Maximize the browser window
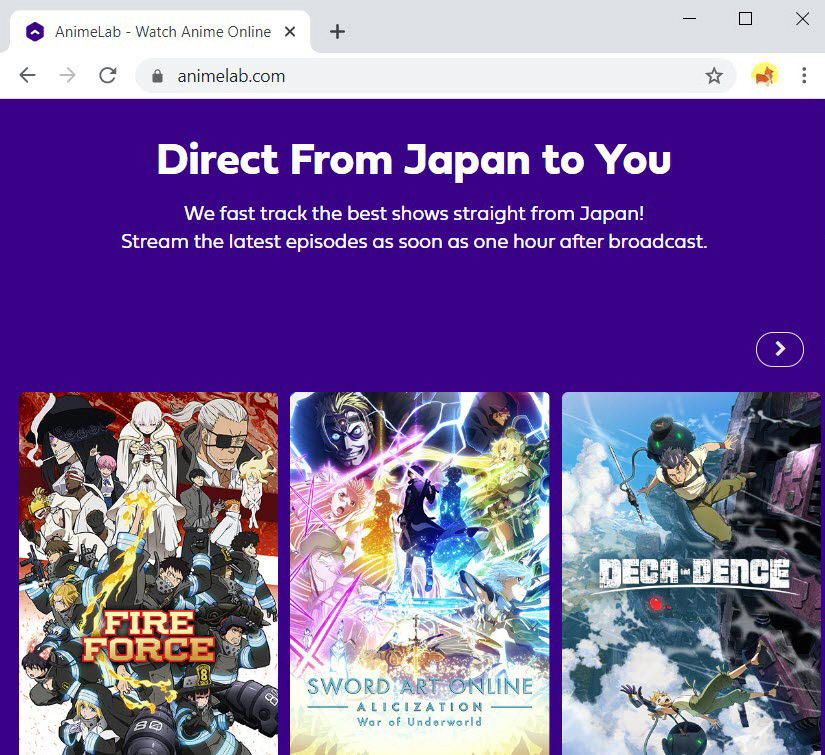Viewport: 825px width, 755px height. click(745, 19)
